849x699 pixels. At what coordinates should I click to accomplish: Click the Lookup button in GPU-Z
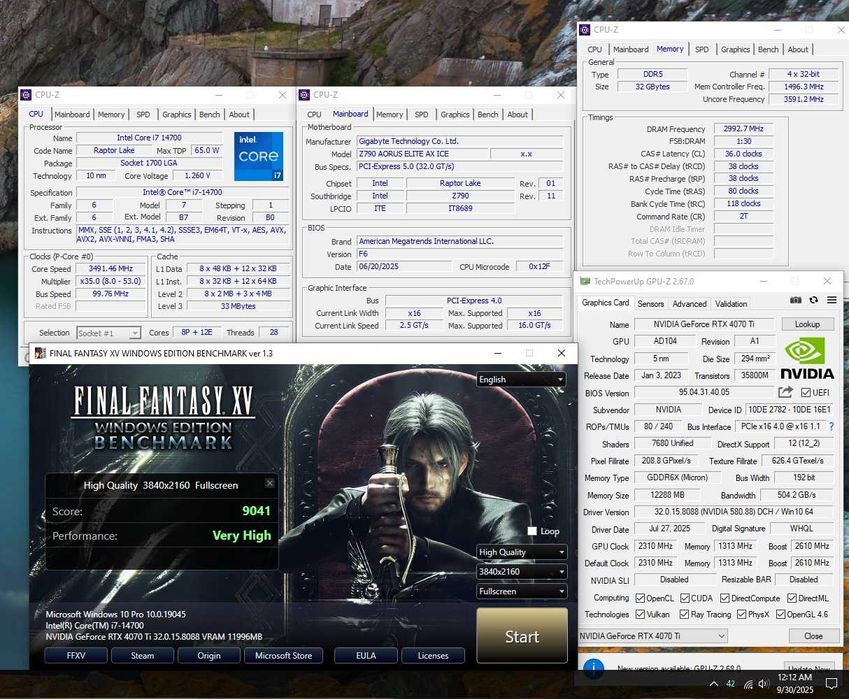click(807, 324)
